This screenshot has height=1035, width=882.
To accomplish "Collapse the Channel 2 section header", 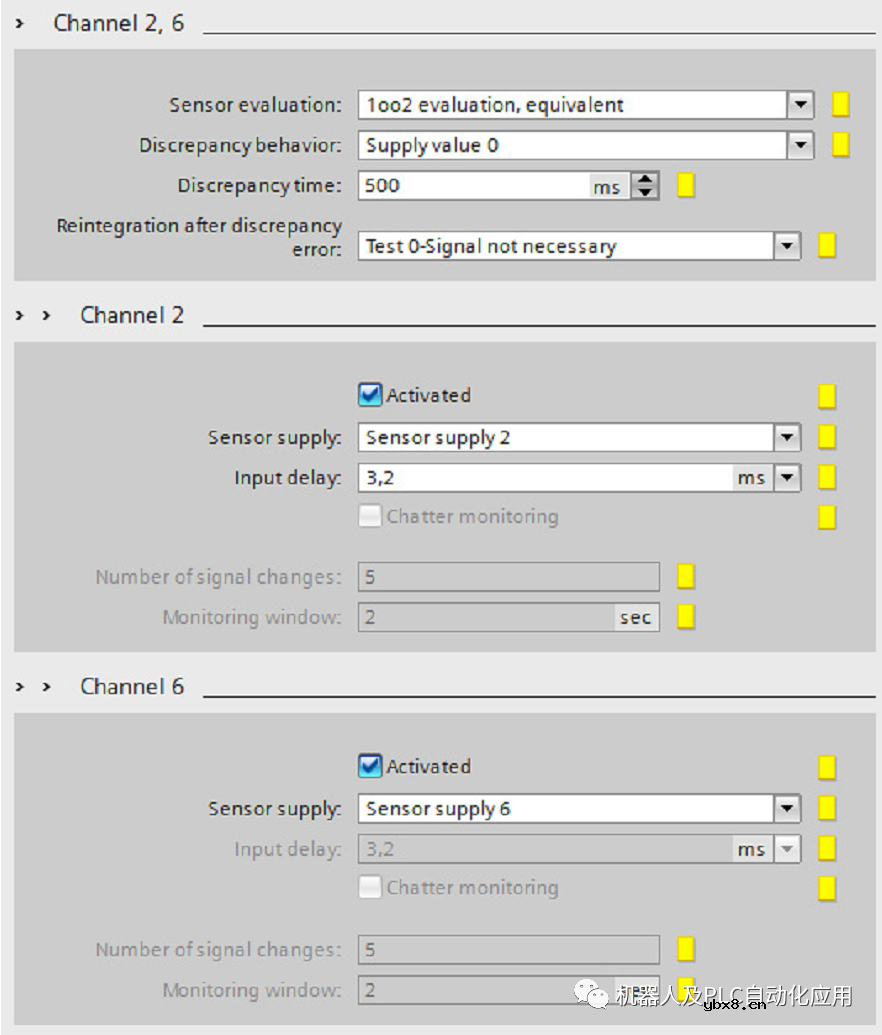I will pos(46,315).
